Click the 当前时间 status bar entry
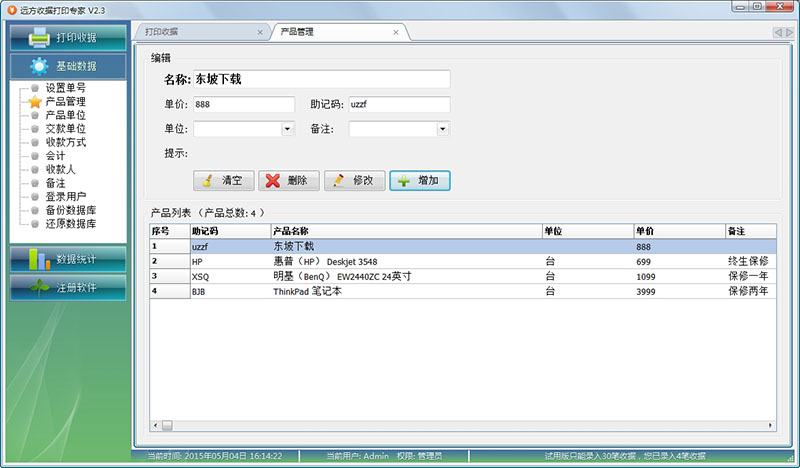The height and width of the screenshot is (468, 800). pyautogui.click(x=215, y=456)
